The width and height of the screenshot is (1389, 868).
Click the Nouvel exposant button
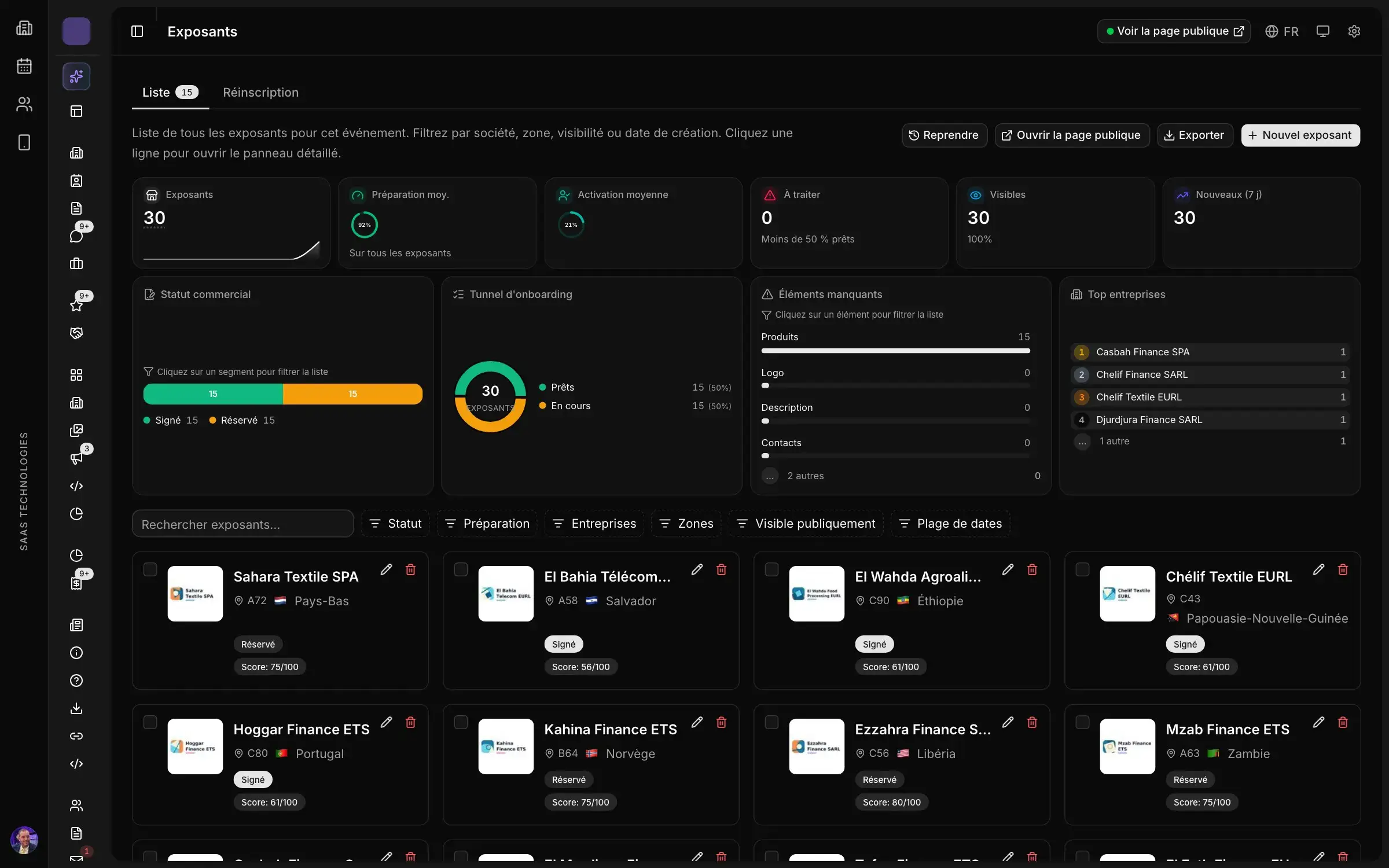point(1300,135)
